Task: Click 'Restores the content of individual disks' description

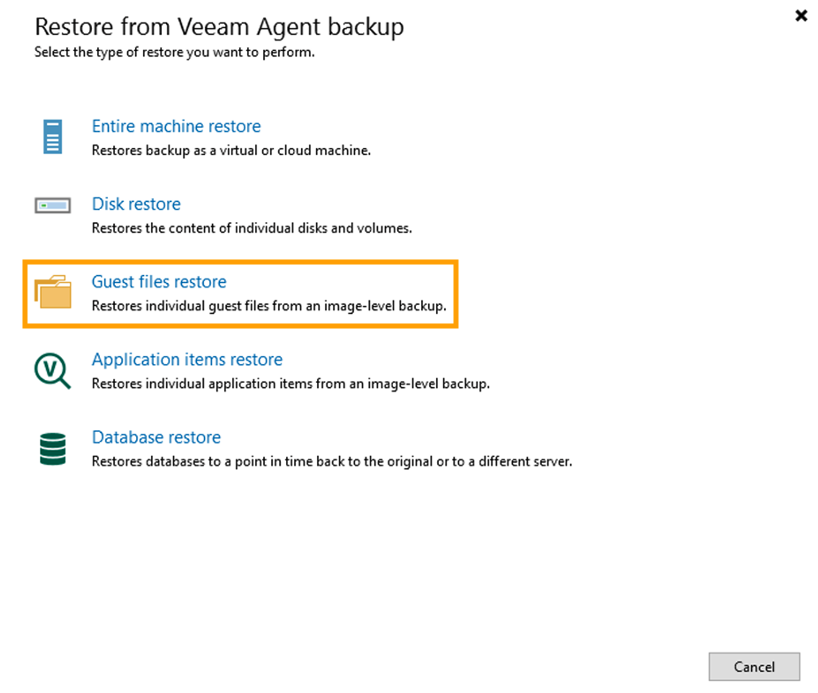Action: 251,228
